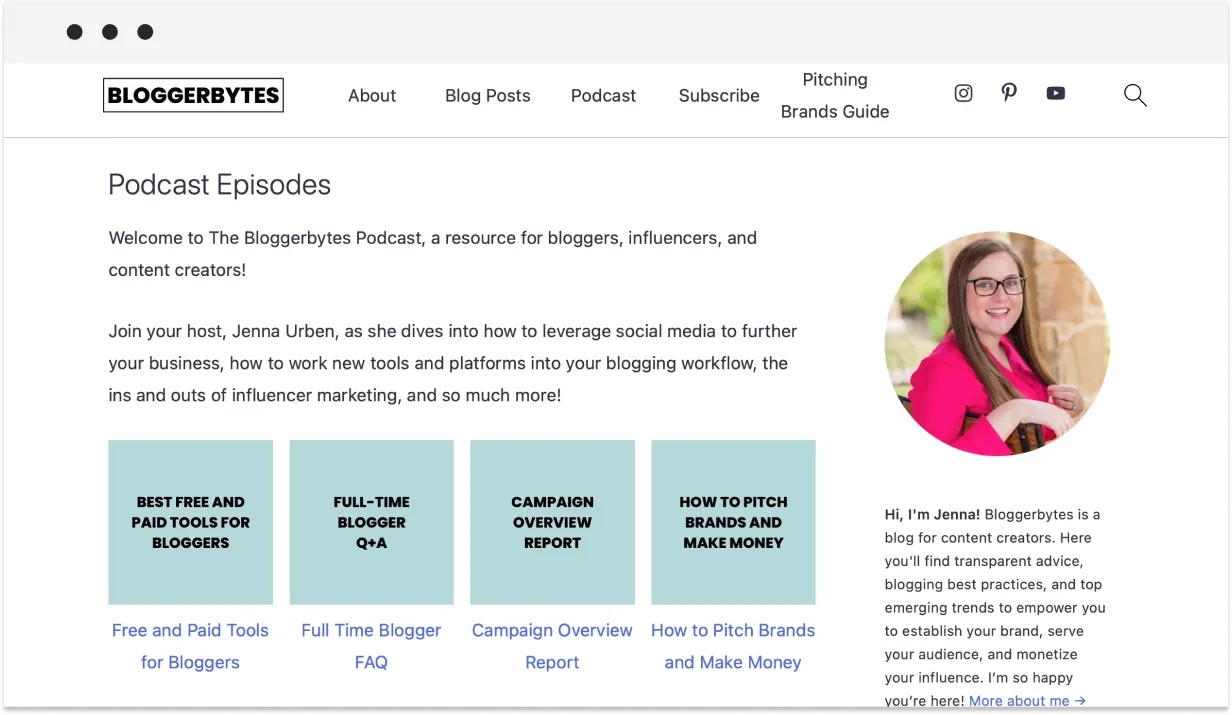
Task: Open the Podcast navigation item
Action: coord(603,96)
